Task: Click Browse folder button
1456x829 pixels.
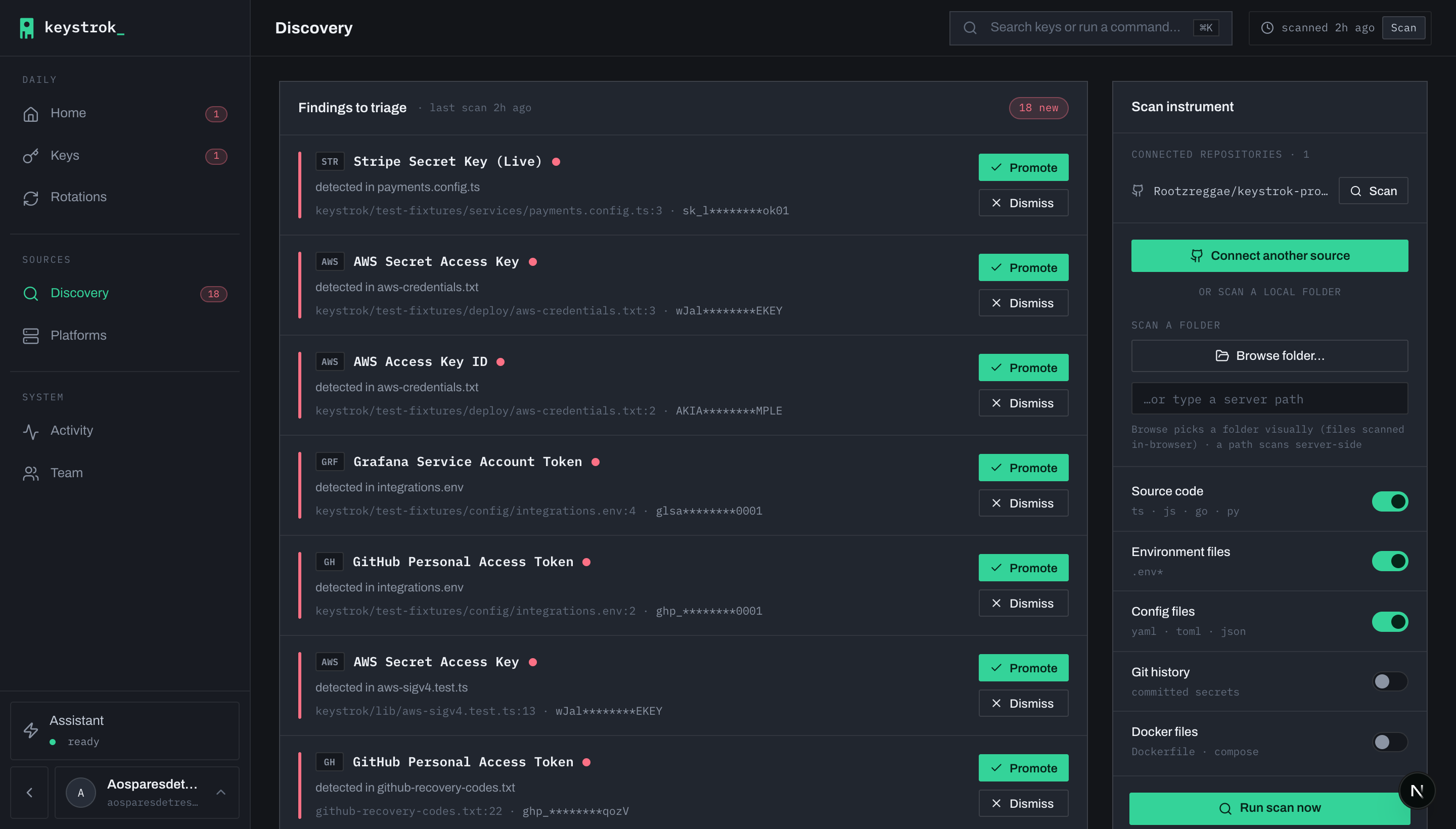Action: [1269, 356]
